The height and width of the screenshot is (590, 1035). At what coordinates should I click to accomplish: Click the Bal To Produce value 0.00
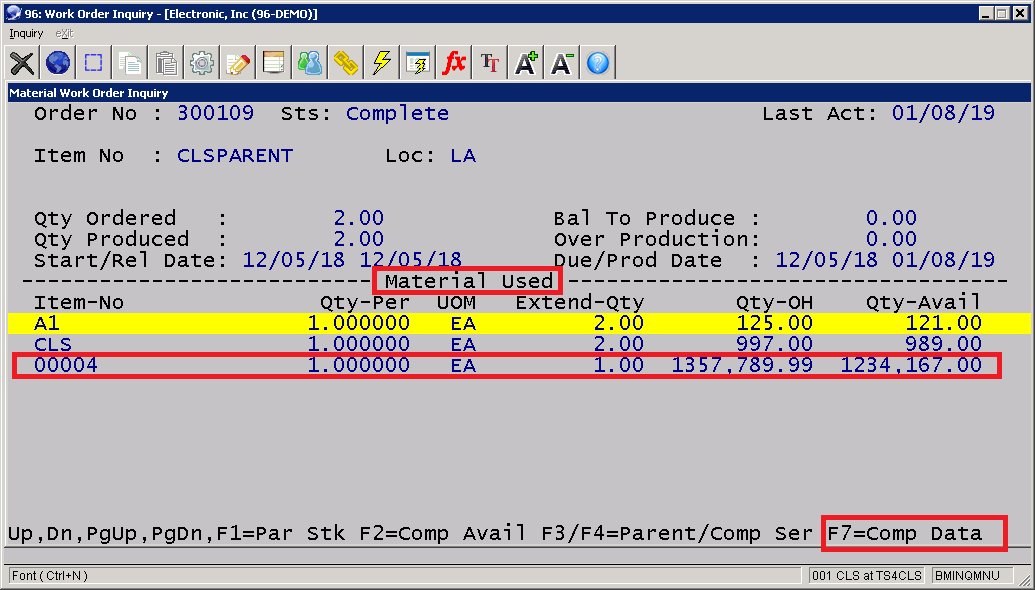(891, 218)
